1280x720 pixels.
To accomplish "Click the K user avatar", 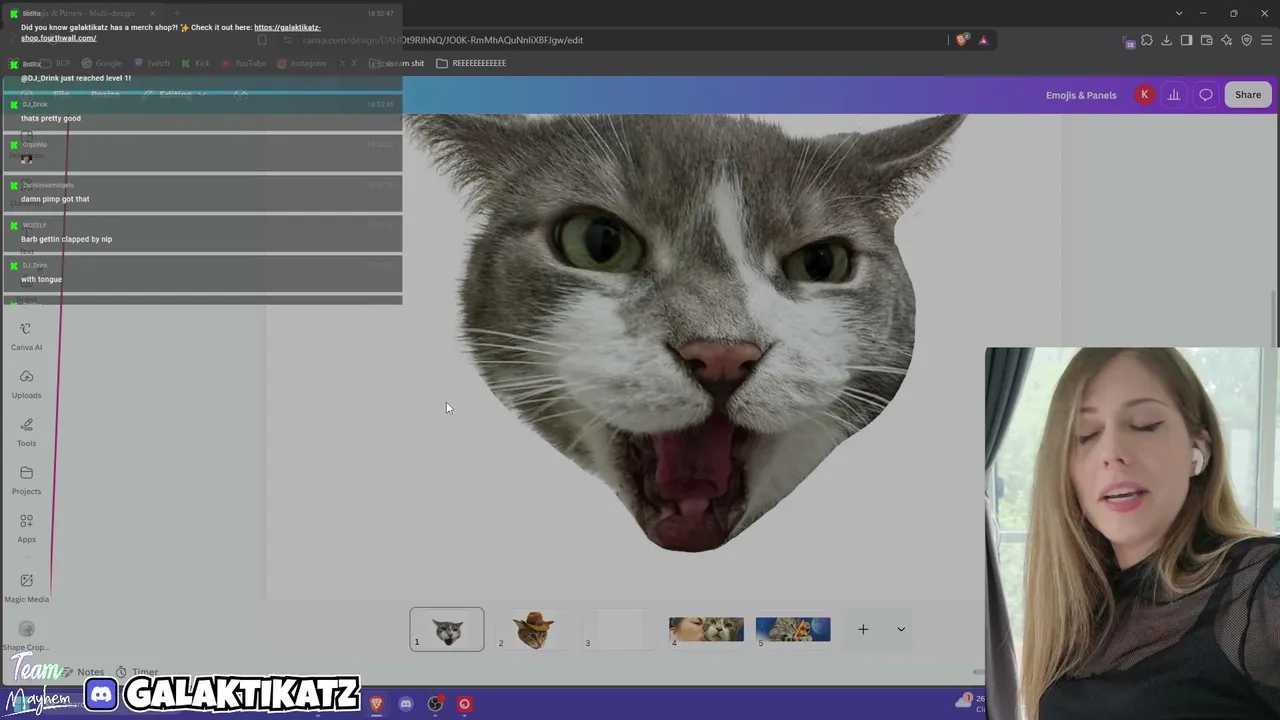I will pyautogui.click(x=1144, y=95).
